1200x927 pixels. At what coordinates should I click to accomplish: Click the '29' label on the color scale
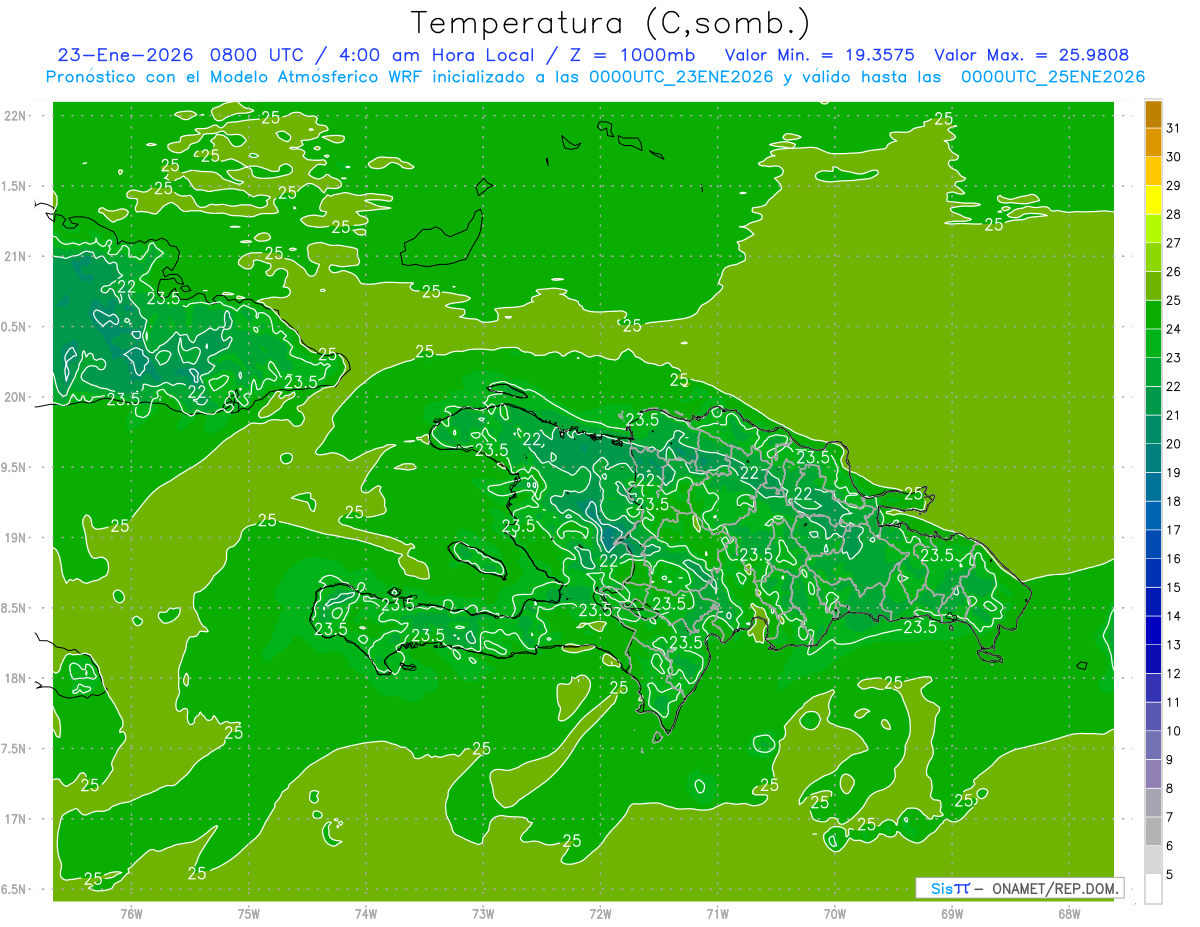1174,186
